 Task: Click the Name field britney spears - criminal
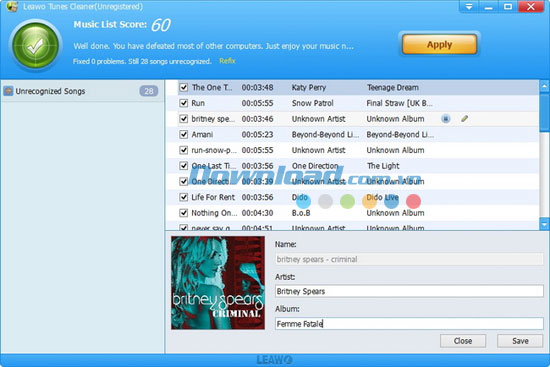pos(409,259)
